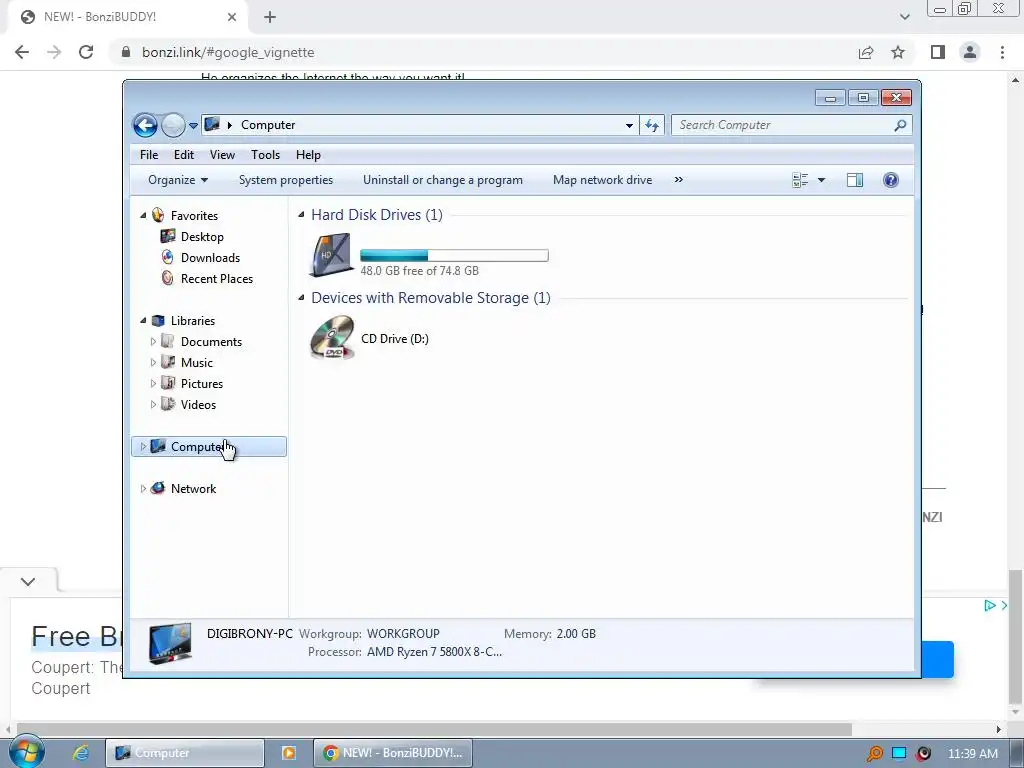1024x768 pixels.
Task: Click the Explorer refresh button
Action: (652, 125)
